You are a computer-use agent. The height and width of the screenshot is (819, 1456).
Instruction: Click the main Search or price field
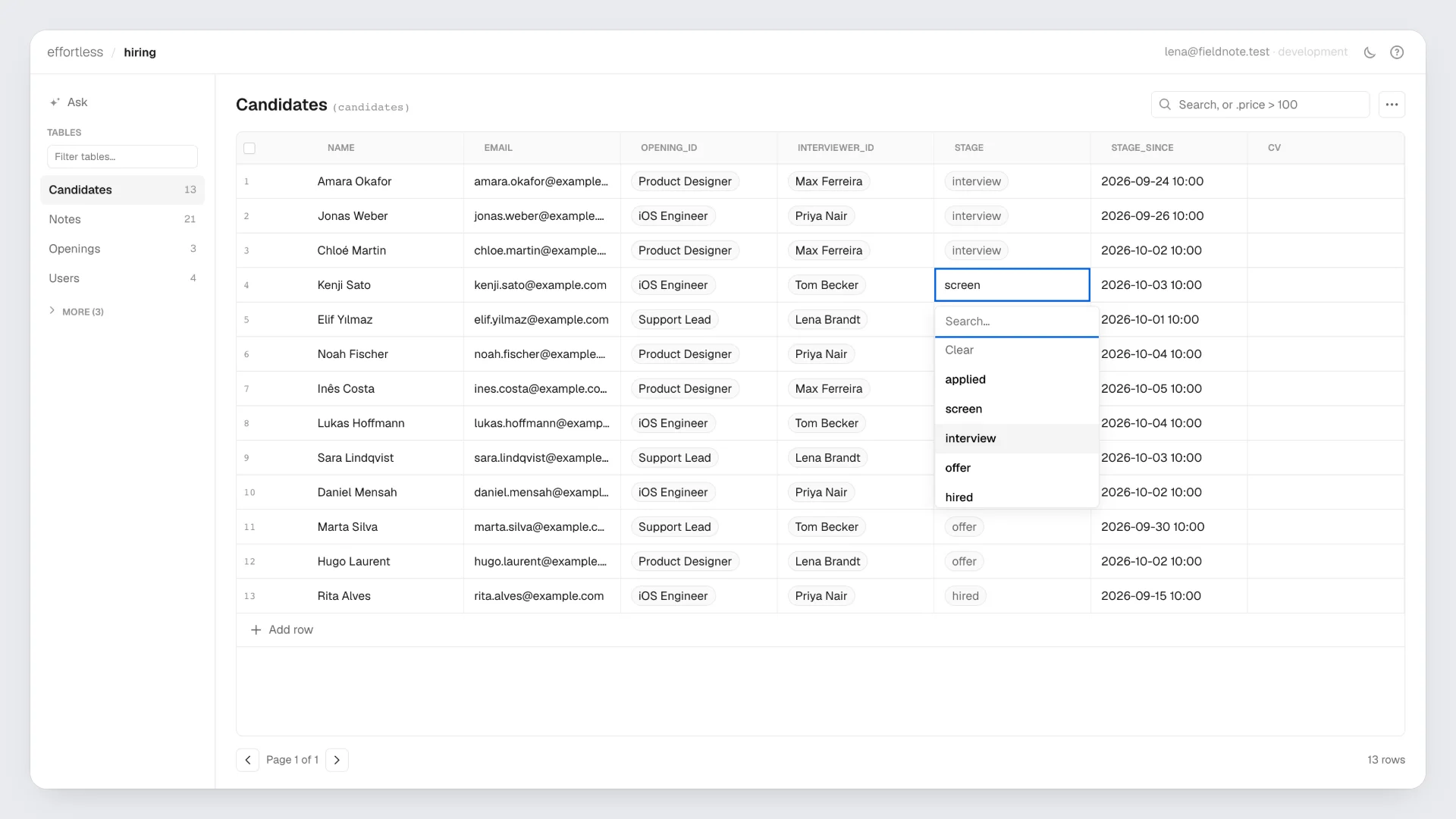1260,105
